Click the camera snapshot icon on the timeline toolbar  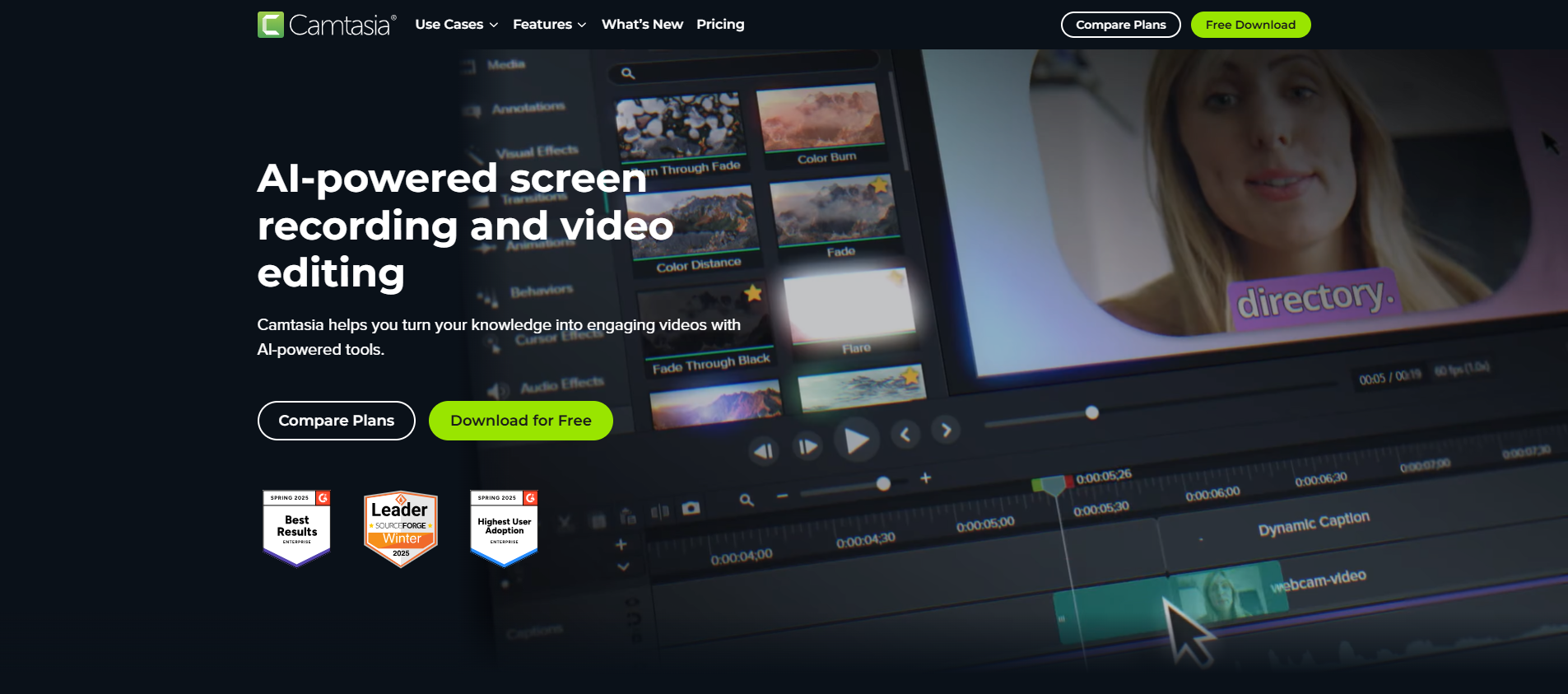(x=691, y=508)
